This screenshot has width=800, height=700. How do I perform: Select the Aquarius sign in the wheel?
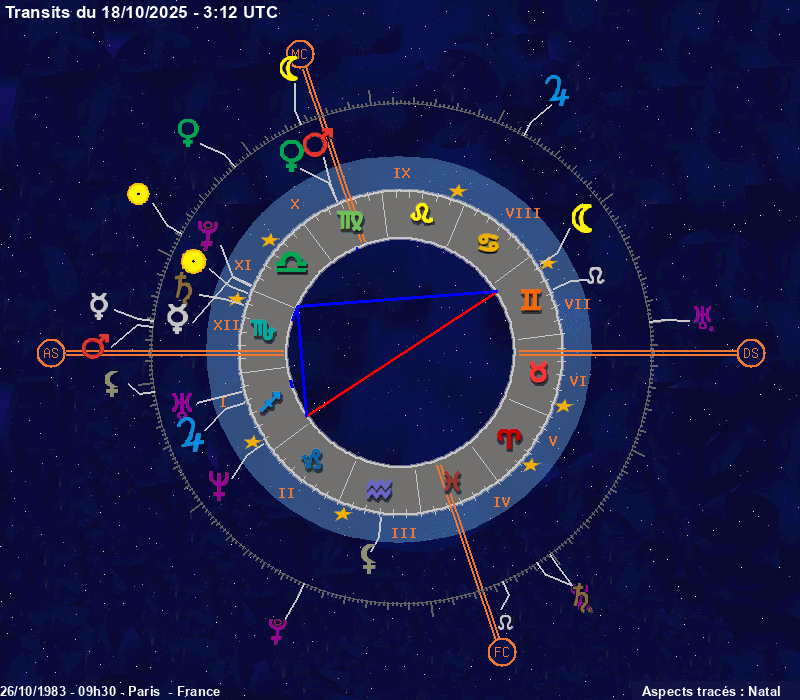tap(378, 489)
